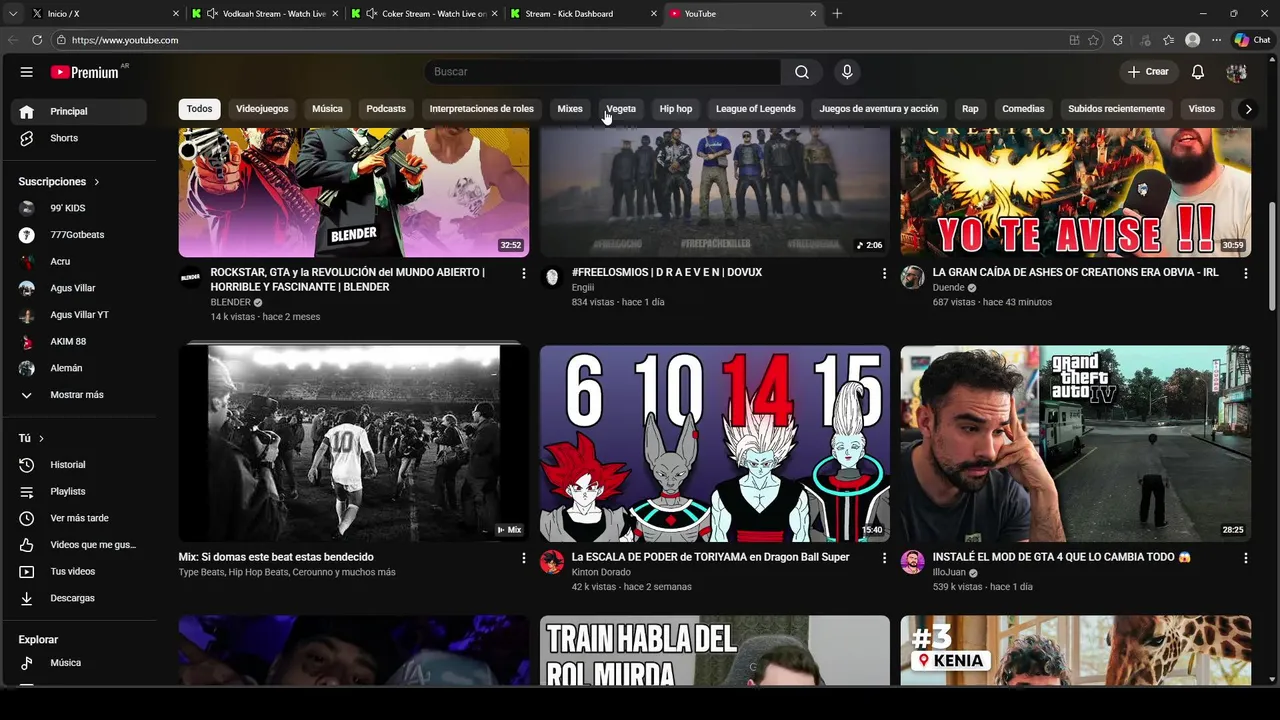Open Kinton Dorado channel avatar
This screenshot has width=1280, height=720.
tap(552, 562)
